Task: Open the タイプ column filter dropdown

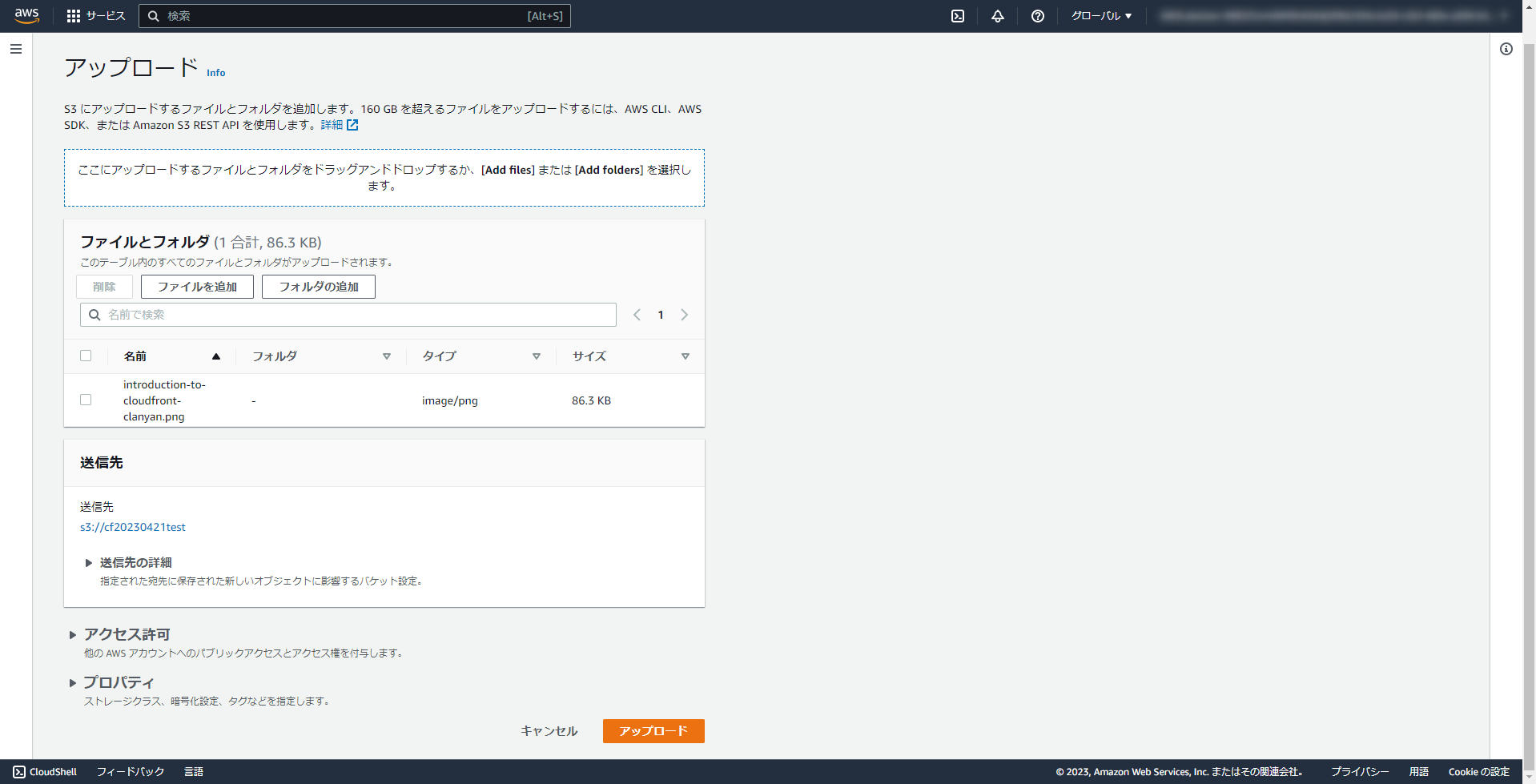Action: pos(537,356)
